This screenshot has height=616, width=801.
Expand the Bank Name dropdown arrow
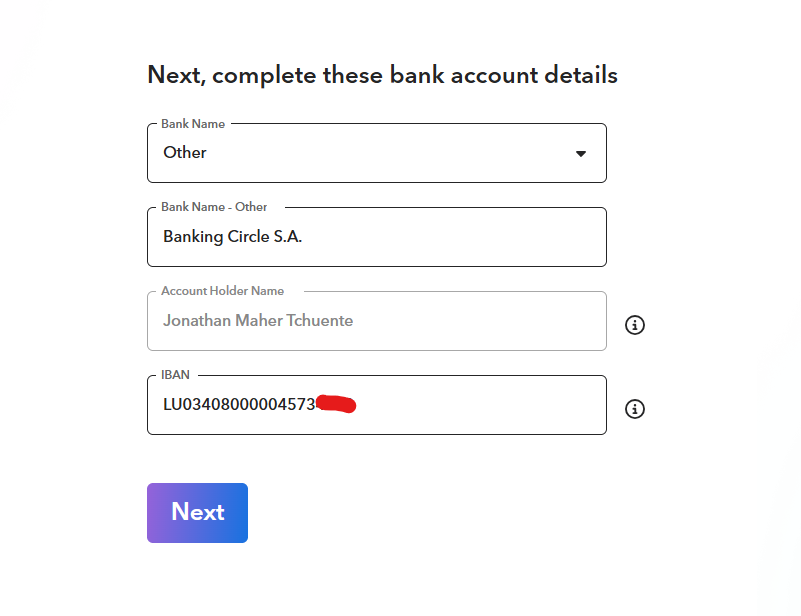pos(580,154)
